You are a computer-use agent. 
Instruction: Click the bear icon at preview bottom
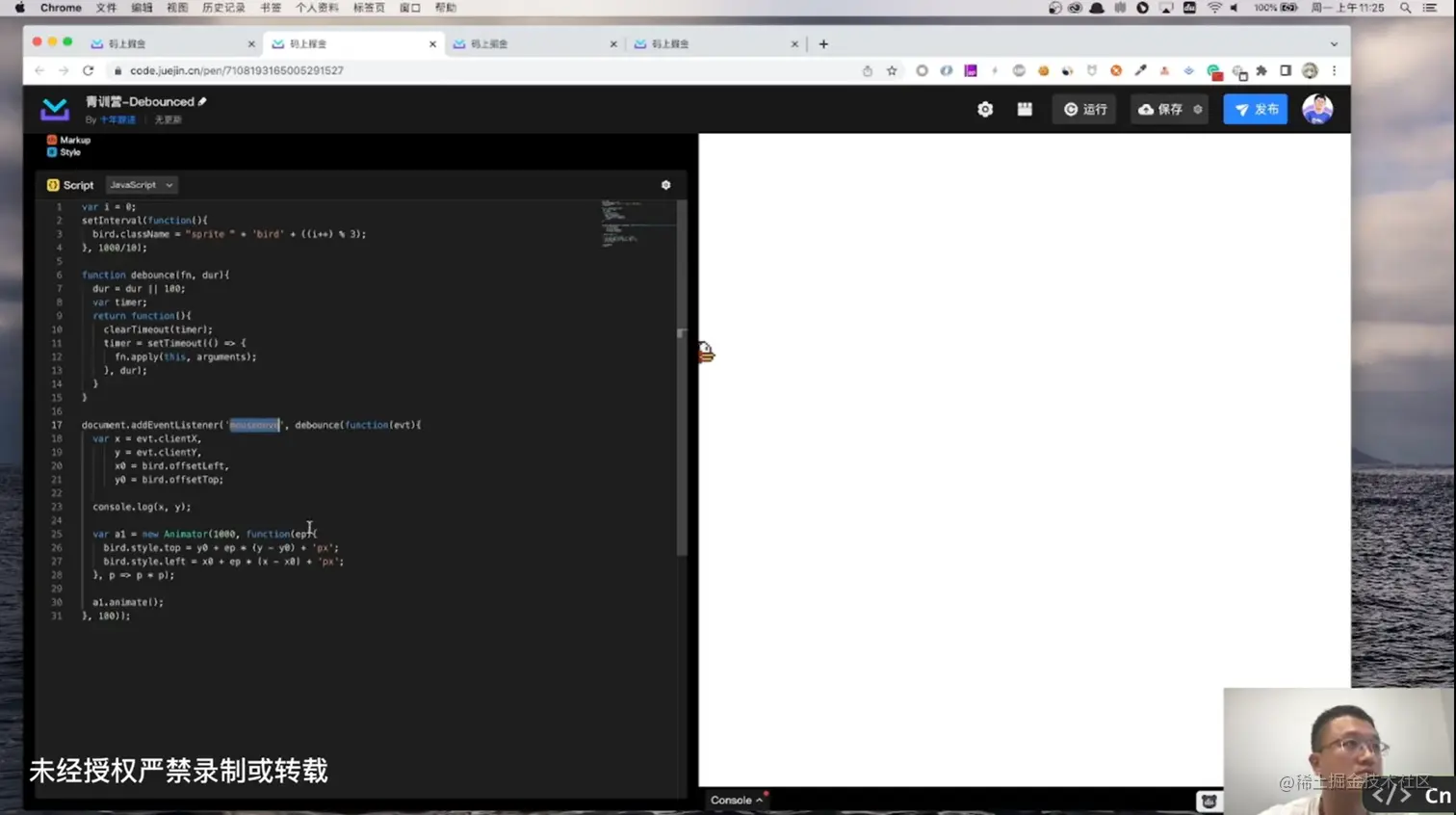pyautogui.click(x=1209, y=802)
